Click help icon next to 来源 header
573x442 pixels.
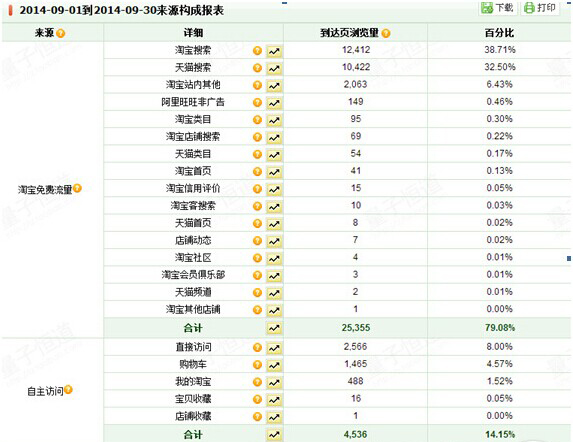click(61, 33)
